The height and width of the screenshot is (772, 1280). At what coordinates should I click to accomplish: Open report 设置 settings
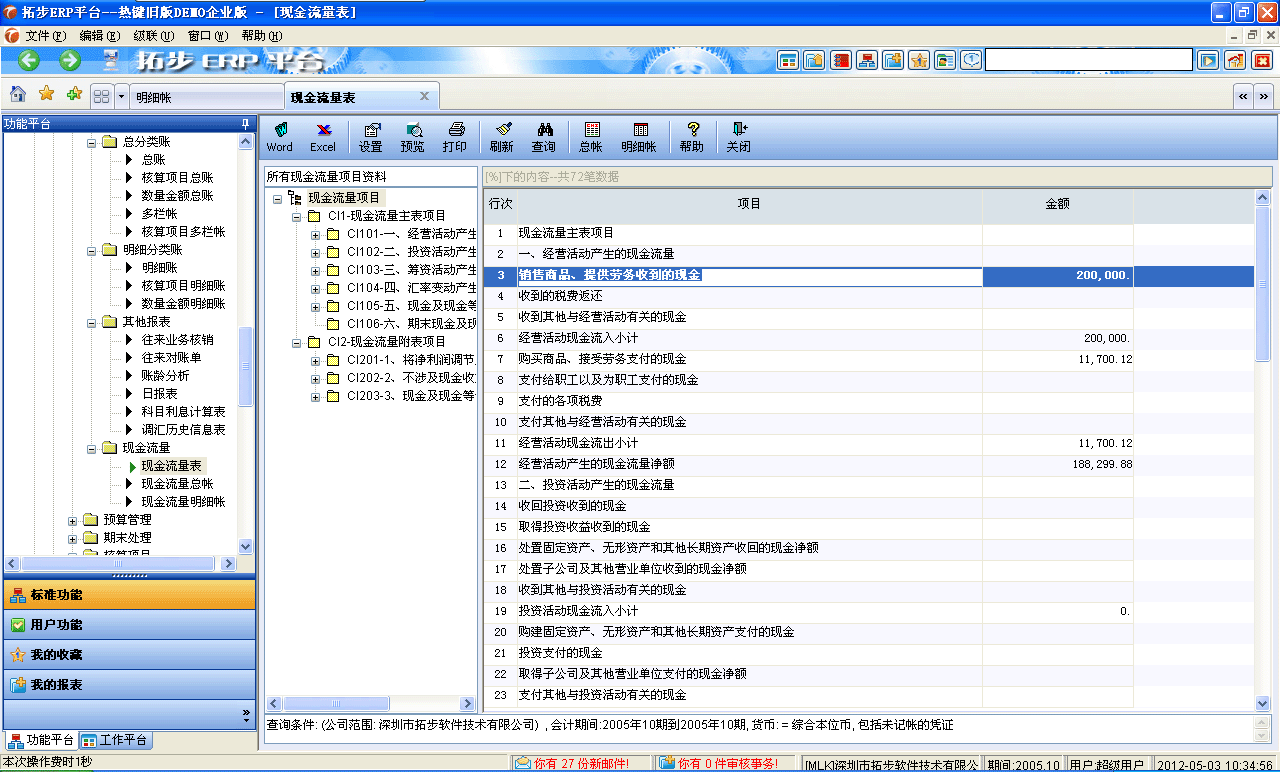tap(371, 137)
